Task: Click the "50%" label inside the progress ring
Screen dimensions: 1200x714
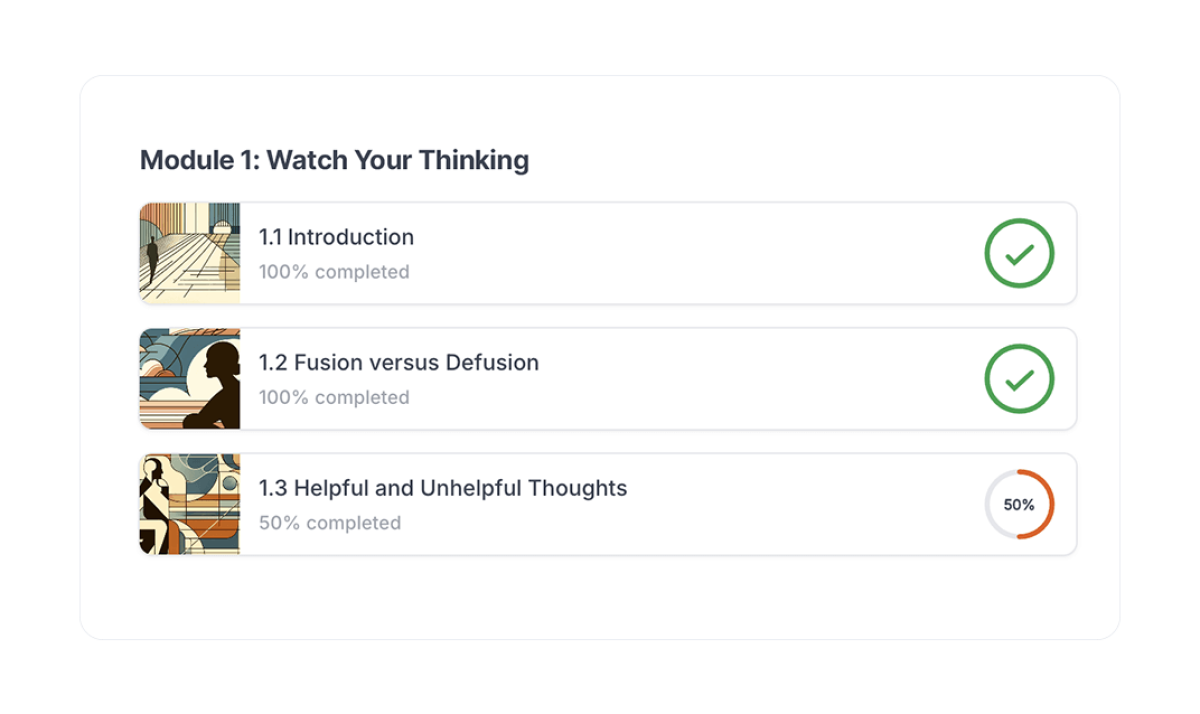Action: (x=1019, y=505)
